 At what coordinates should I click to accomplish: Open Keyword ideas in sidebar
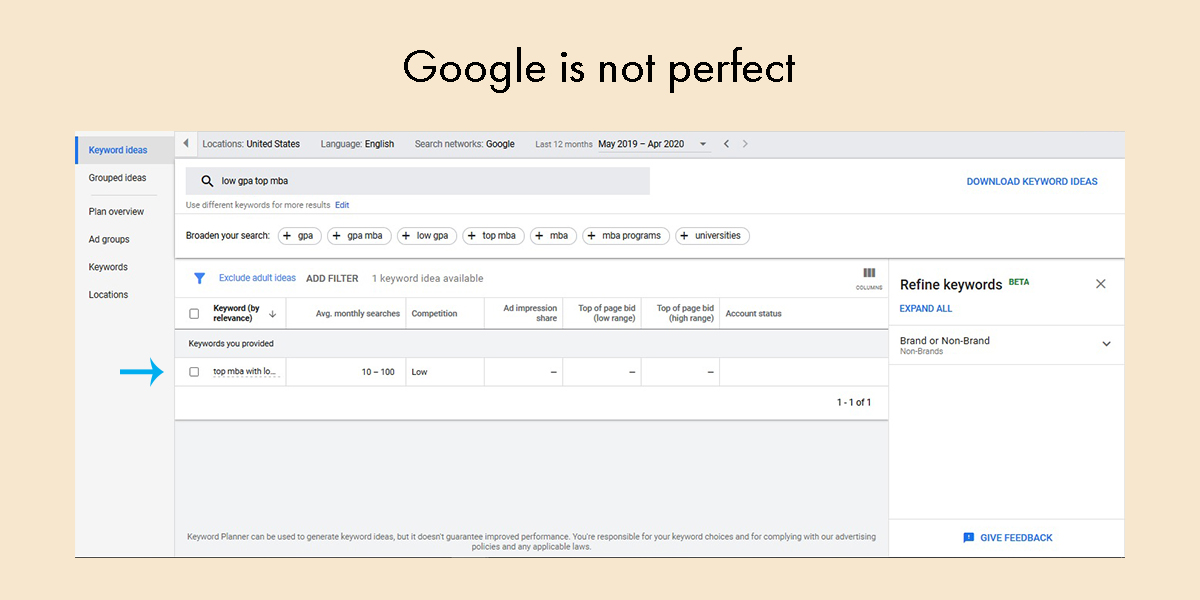[118, 150]
